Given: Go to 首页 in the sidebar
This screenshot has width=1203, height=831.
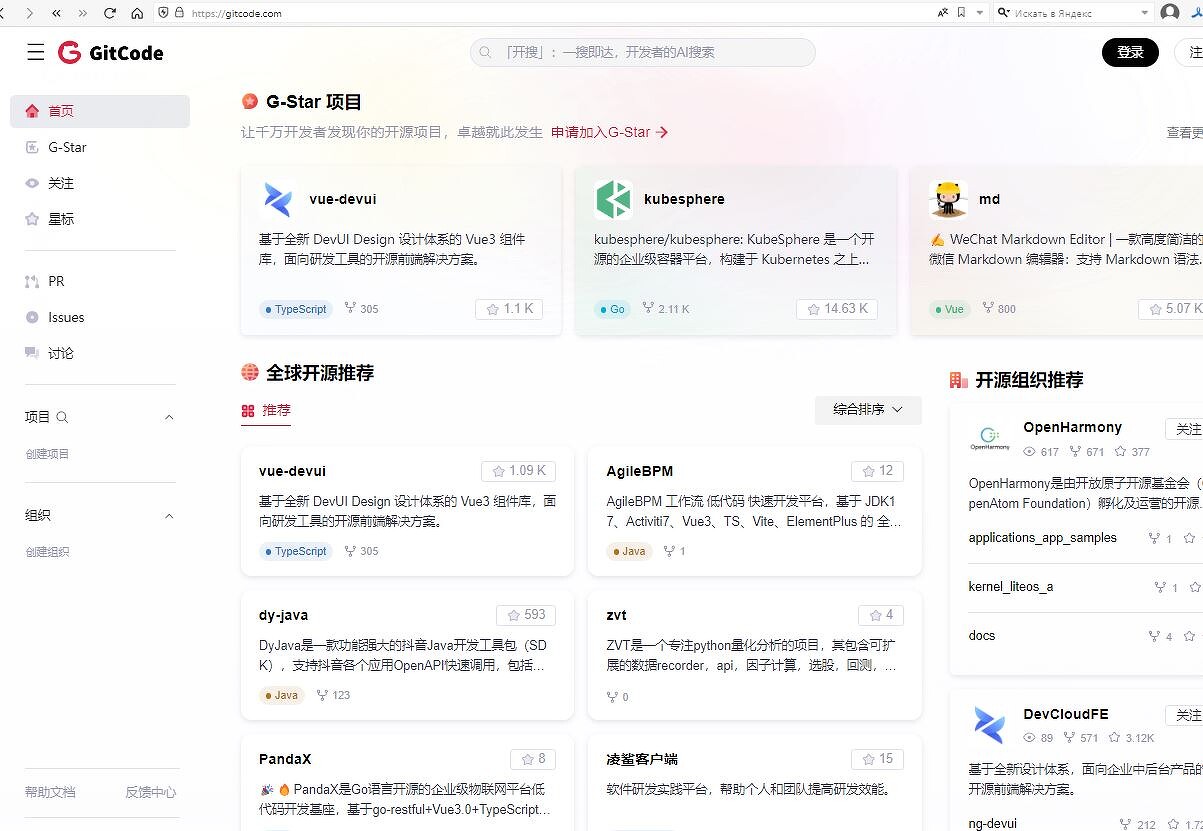Looking at the screenshot, I should click(100, 111).
